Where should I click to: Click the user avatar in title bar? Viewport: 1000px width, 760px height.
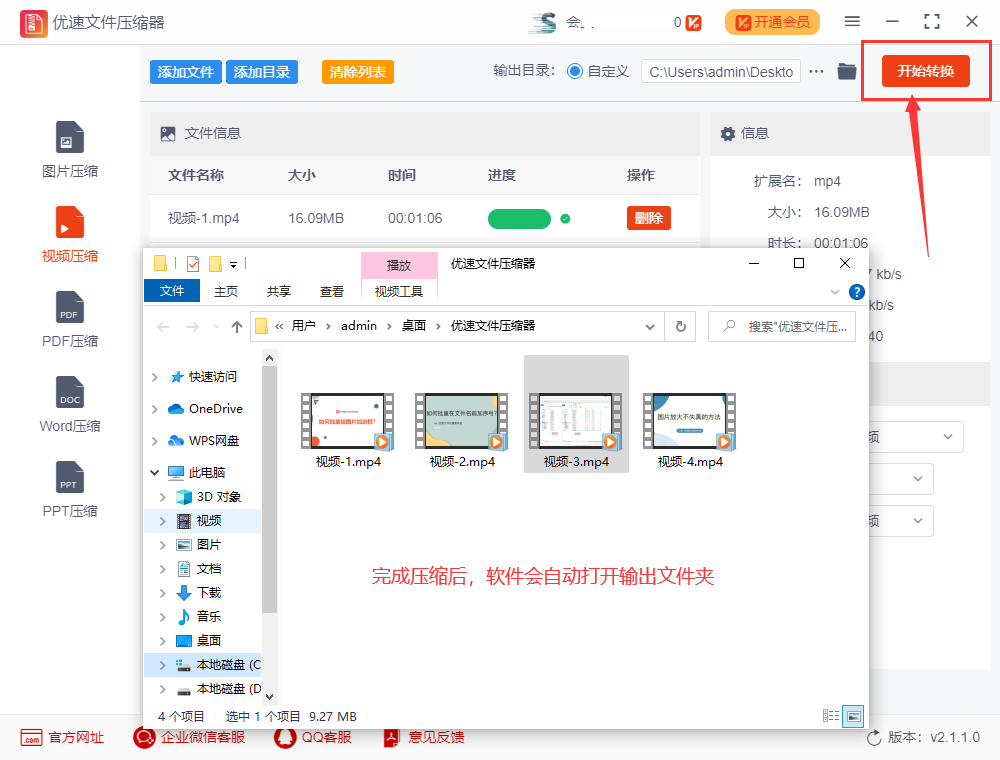point(543,23)
